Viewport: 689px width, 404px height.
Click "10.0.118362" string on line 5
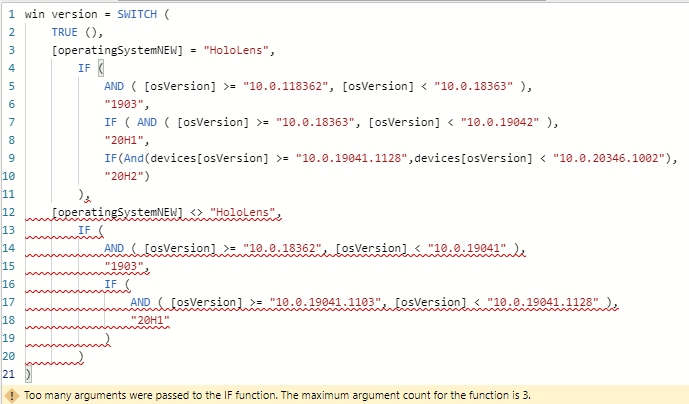[286, 87]
